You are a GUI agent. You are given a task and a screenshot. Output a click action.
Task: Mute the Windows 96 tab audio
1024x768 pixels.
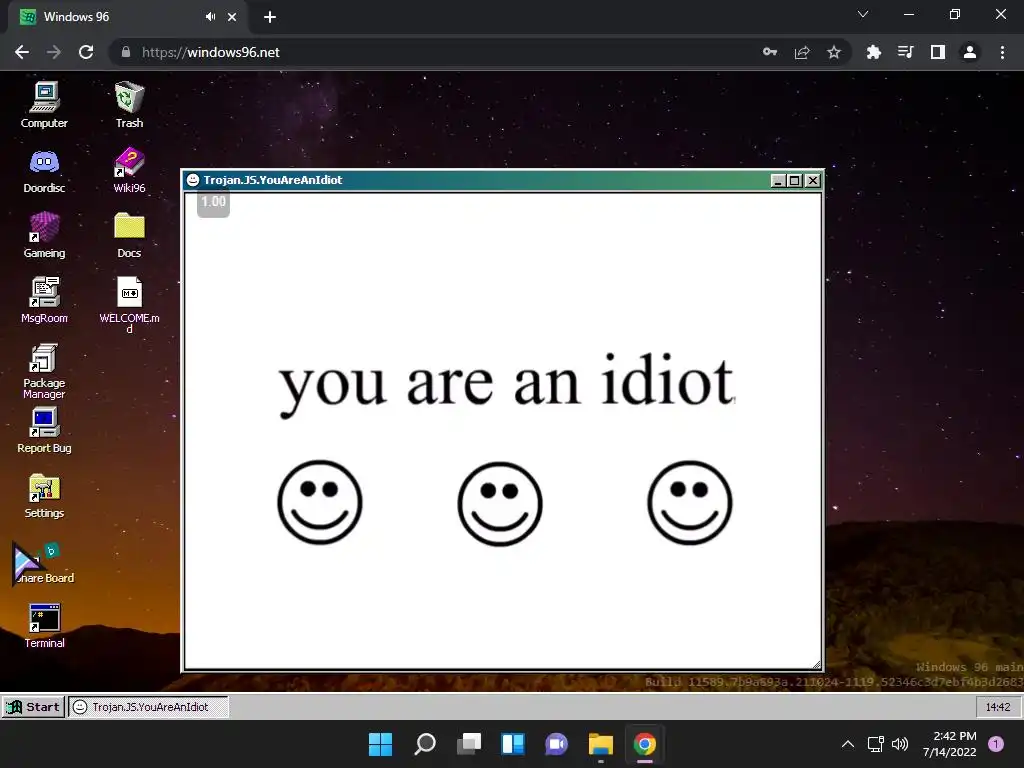pos(210,17)
